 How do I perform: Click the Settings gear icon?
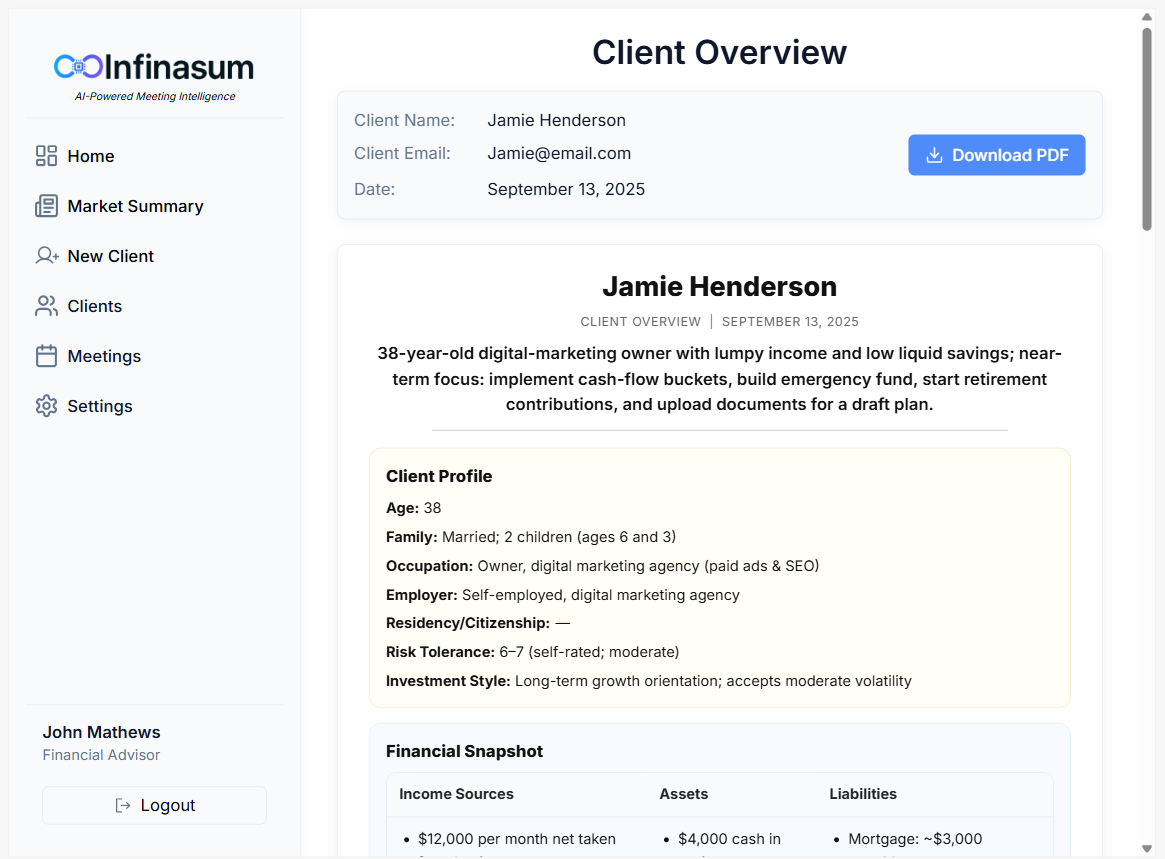(x=46, y=406)
